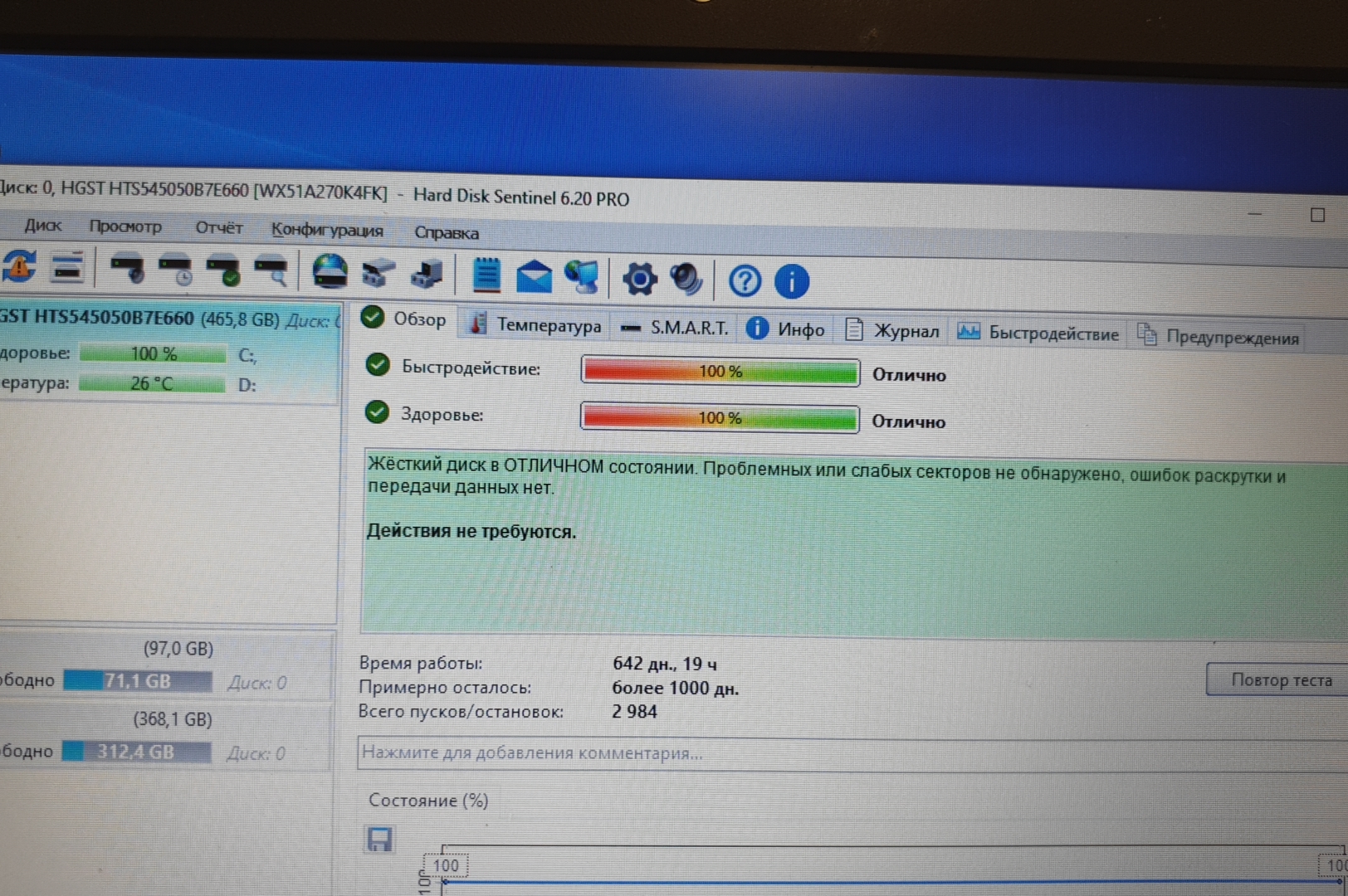Click the blue envelope email icon
Image resolution: width=1348 pixels, height=896 pixels.
point(534,277)
